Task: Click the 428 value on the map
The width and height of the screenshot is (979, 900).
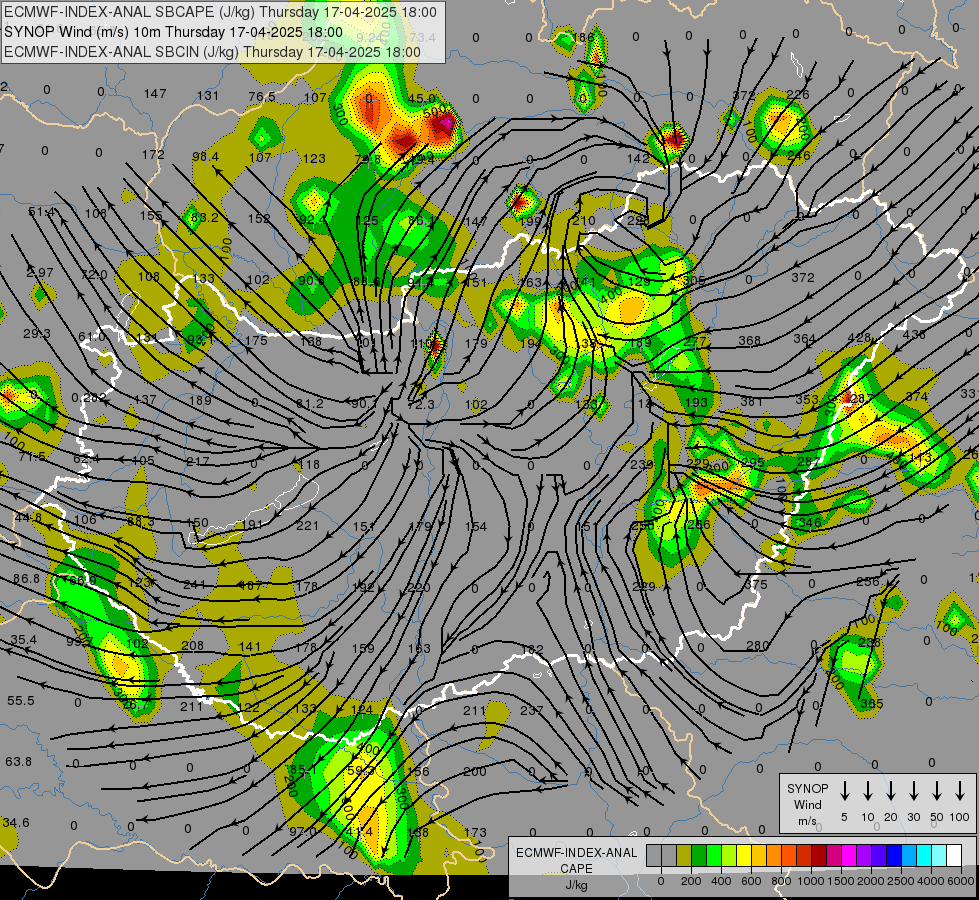Action: [x=859, y=337]
